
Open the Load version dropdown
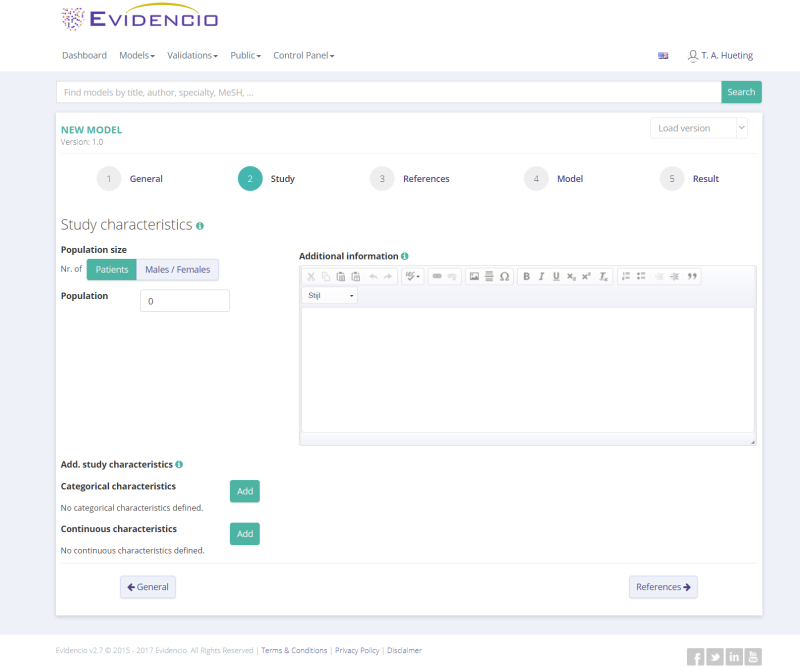[x=698, y=128]
